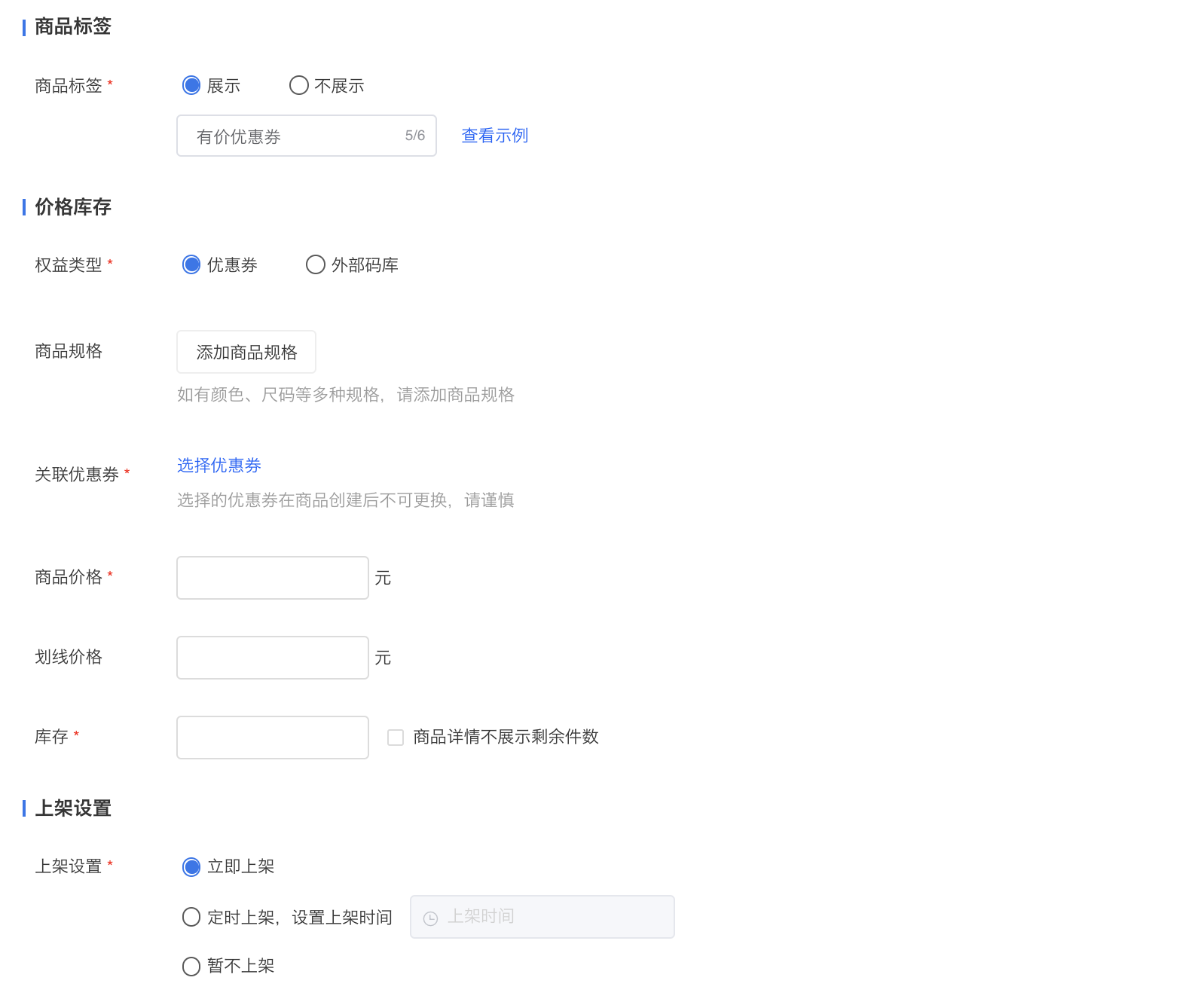Click the 价格库存 section heading
The image size is (1204, 1008).
click(73, 206)
